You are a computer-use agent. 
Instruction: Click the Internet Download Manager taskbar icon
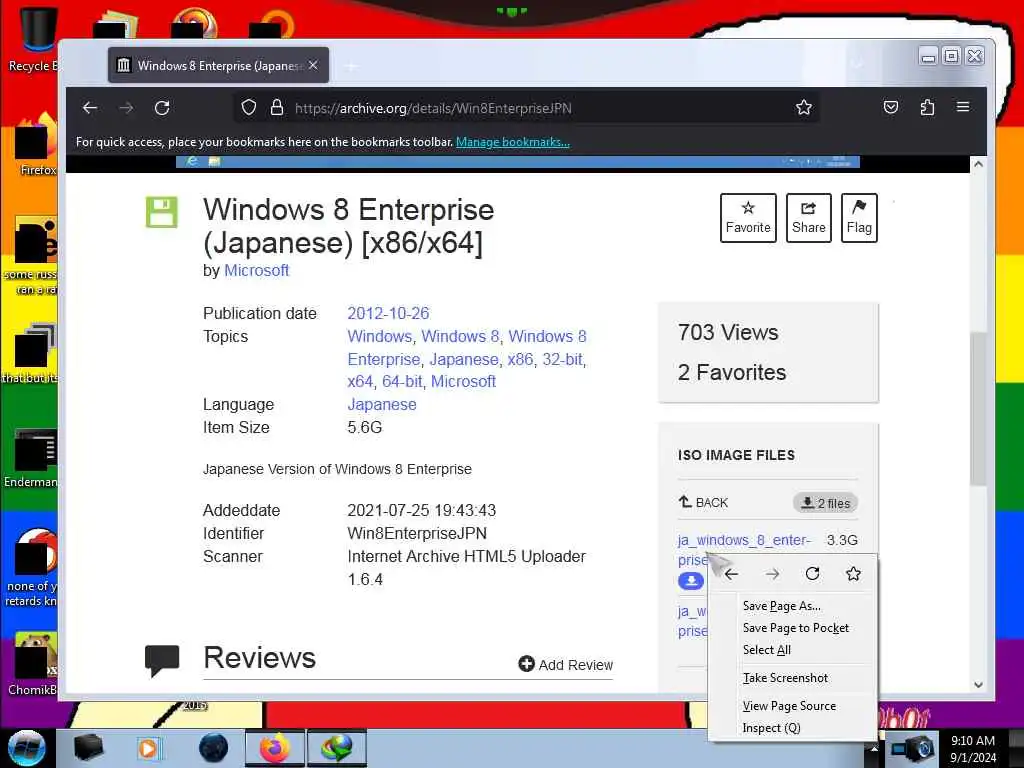tap(337, 748)
